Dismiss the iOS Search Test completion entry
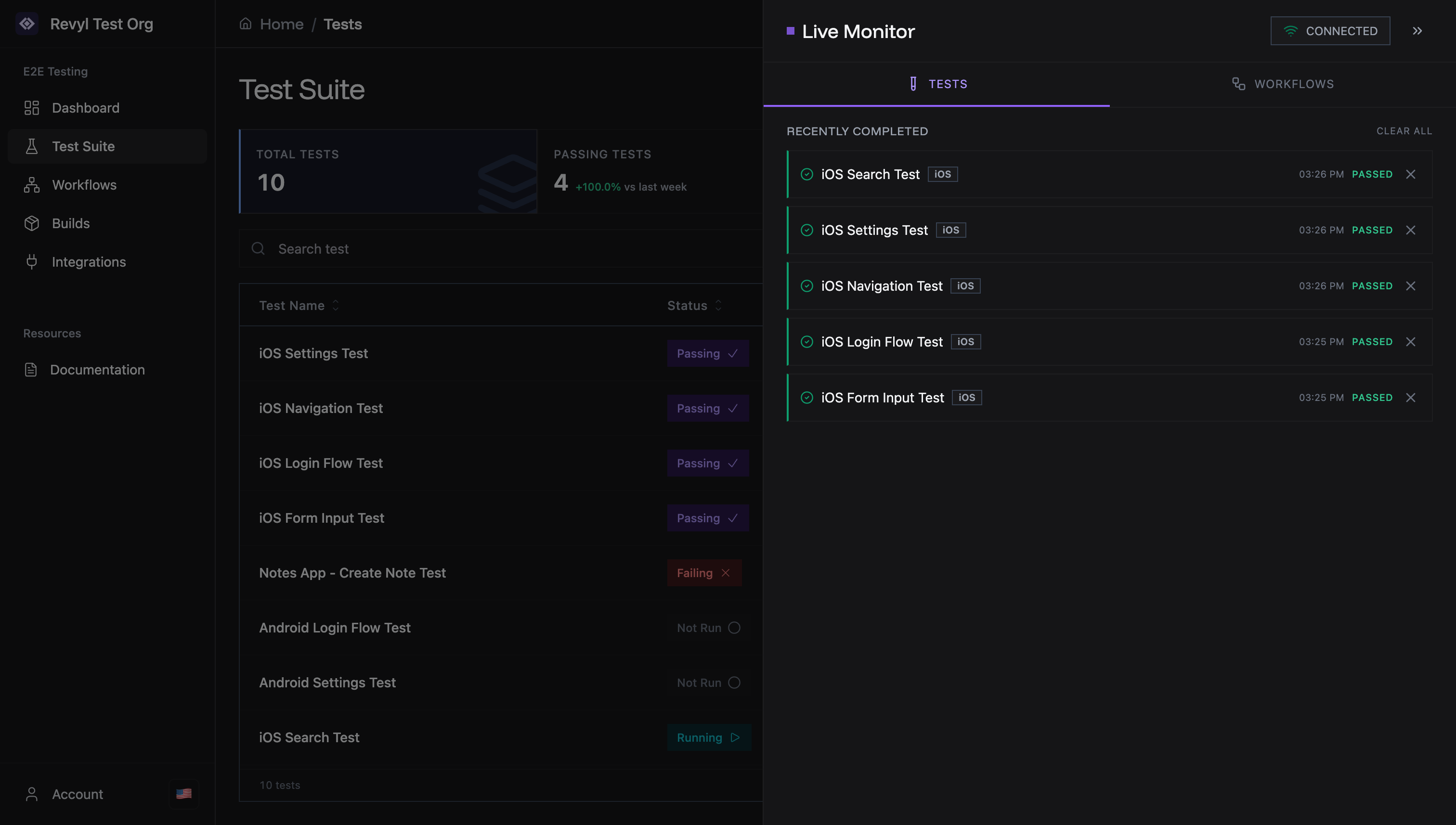The image size is (1456, 825). coord(1411,174)
